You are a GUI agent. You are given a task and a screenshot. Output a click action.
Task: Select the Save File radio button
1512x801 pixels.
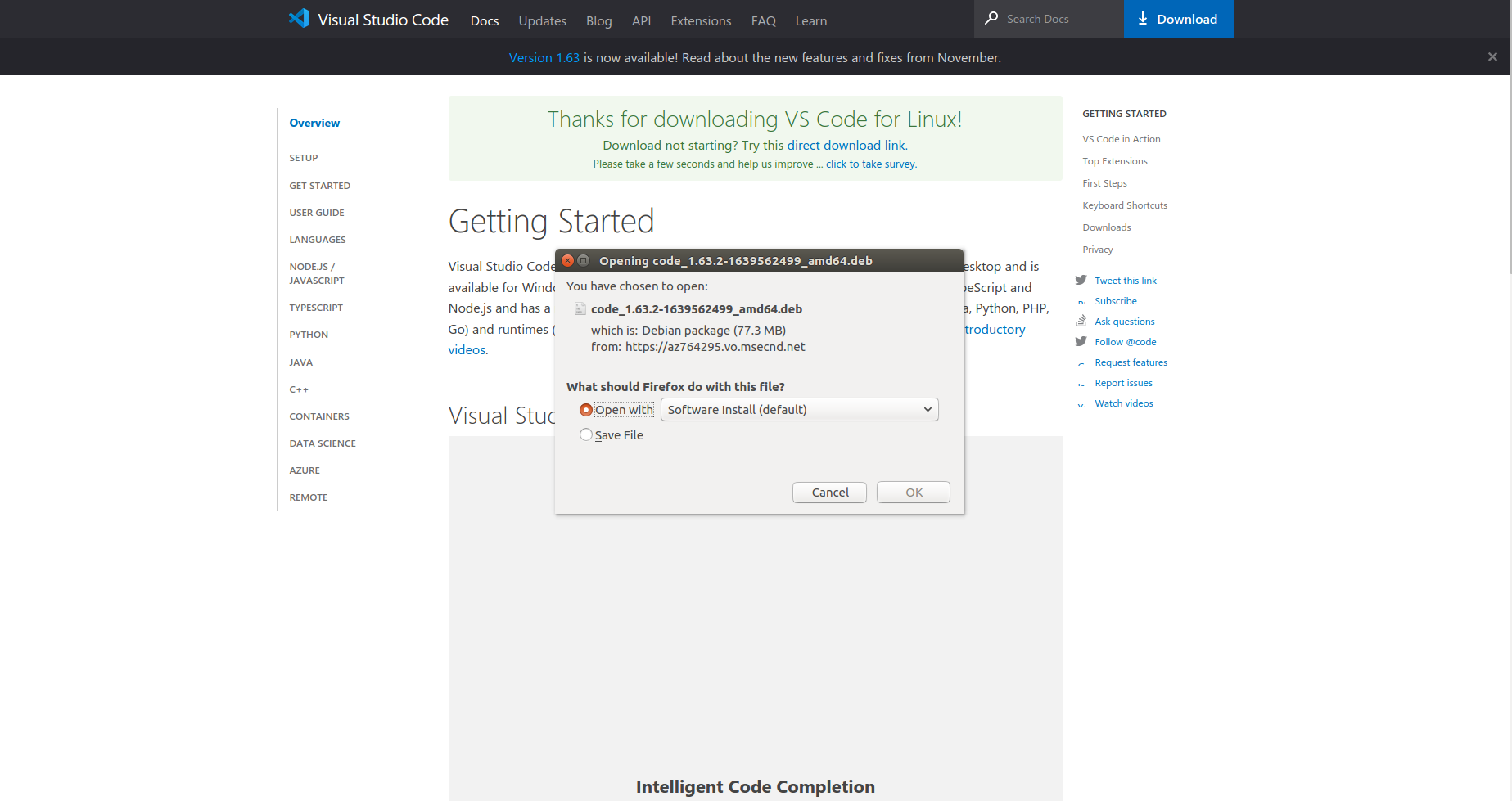pyautogui.click(x=586, y=434)
